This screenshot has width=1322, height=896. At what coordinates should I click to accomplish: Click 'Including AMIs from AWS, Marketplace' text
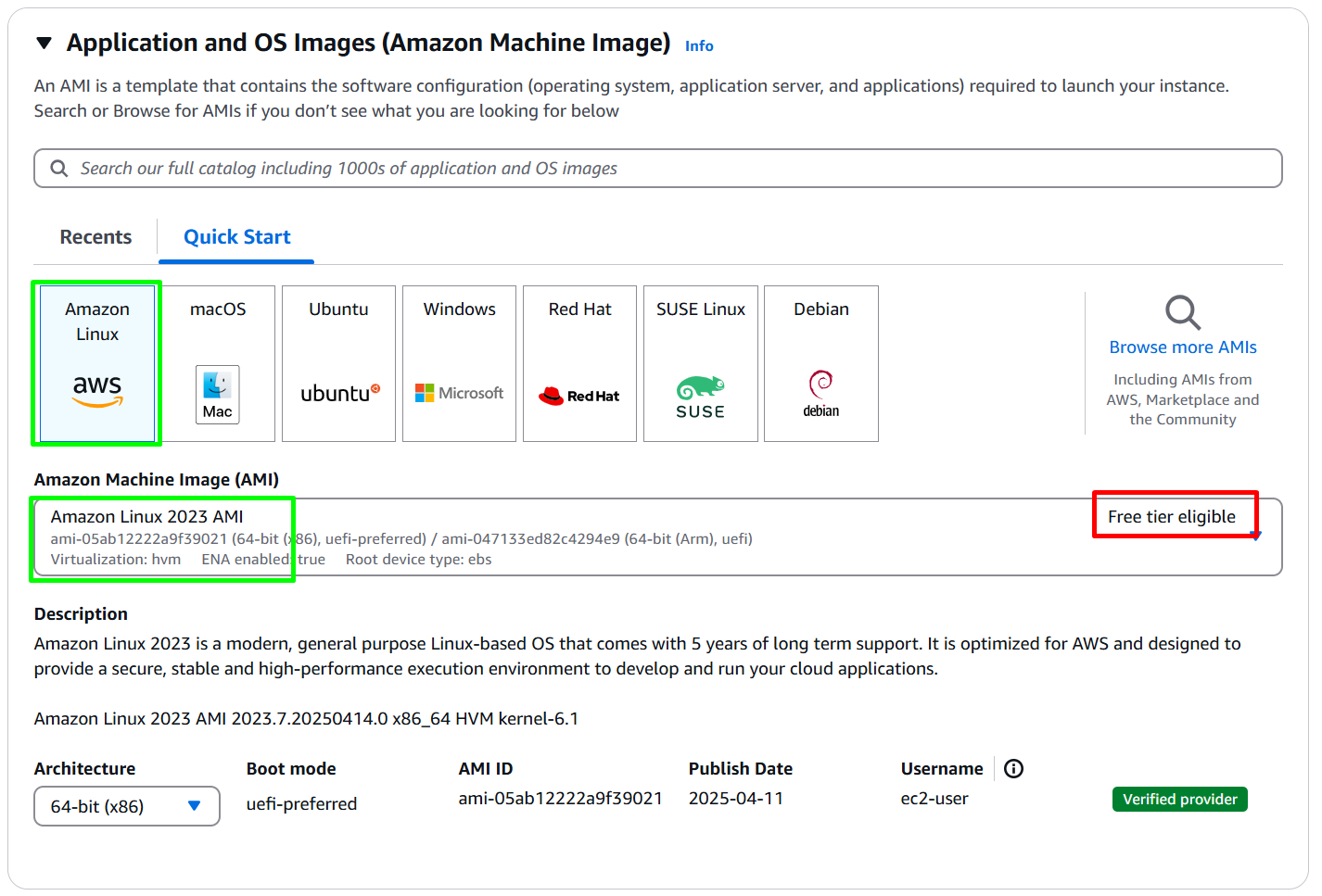1183,399
